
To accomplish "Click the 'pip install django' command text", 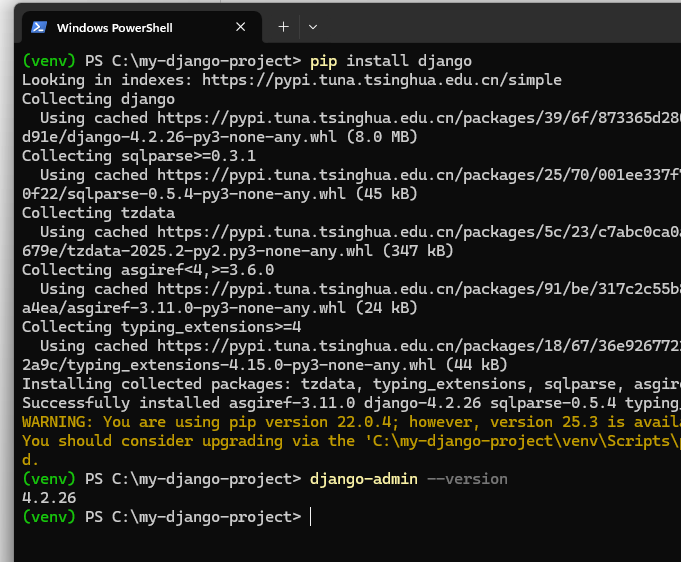I will click(x=391, y=61).
